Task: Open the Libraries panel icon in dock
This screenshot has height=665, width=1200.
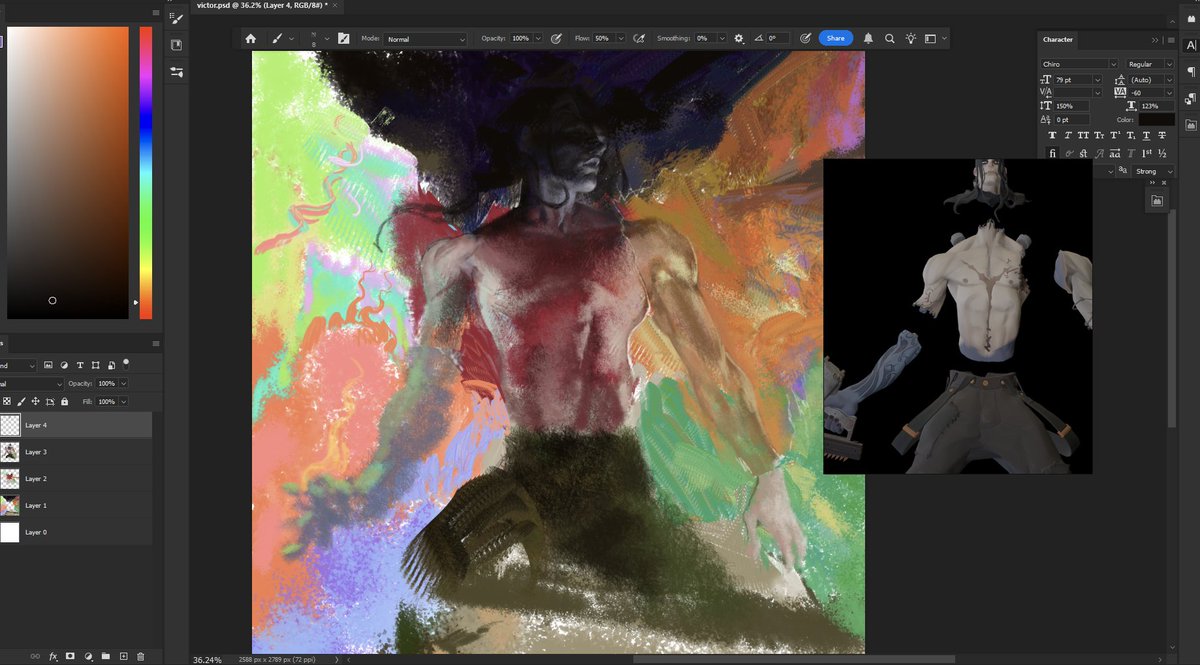Action: [x=1191, y=125]
